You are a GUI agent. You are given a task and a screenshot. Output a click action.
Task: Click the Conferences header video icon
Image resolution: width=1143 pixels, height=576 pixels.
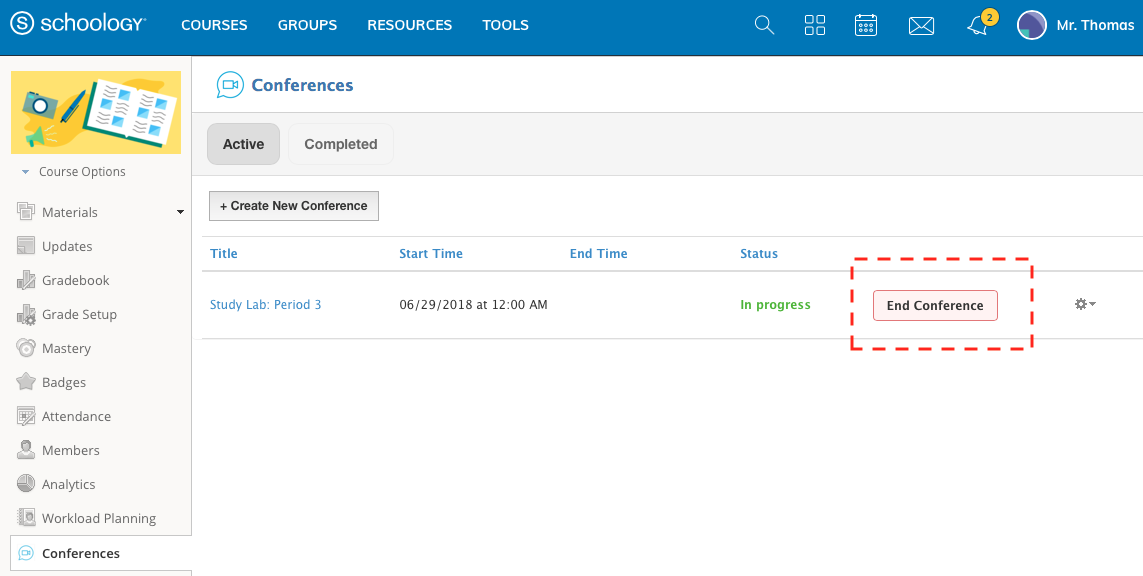coord(230,85)
